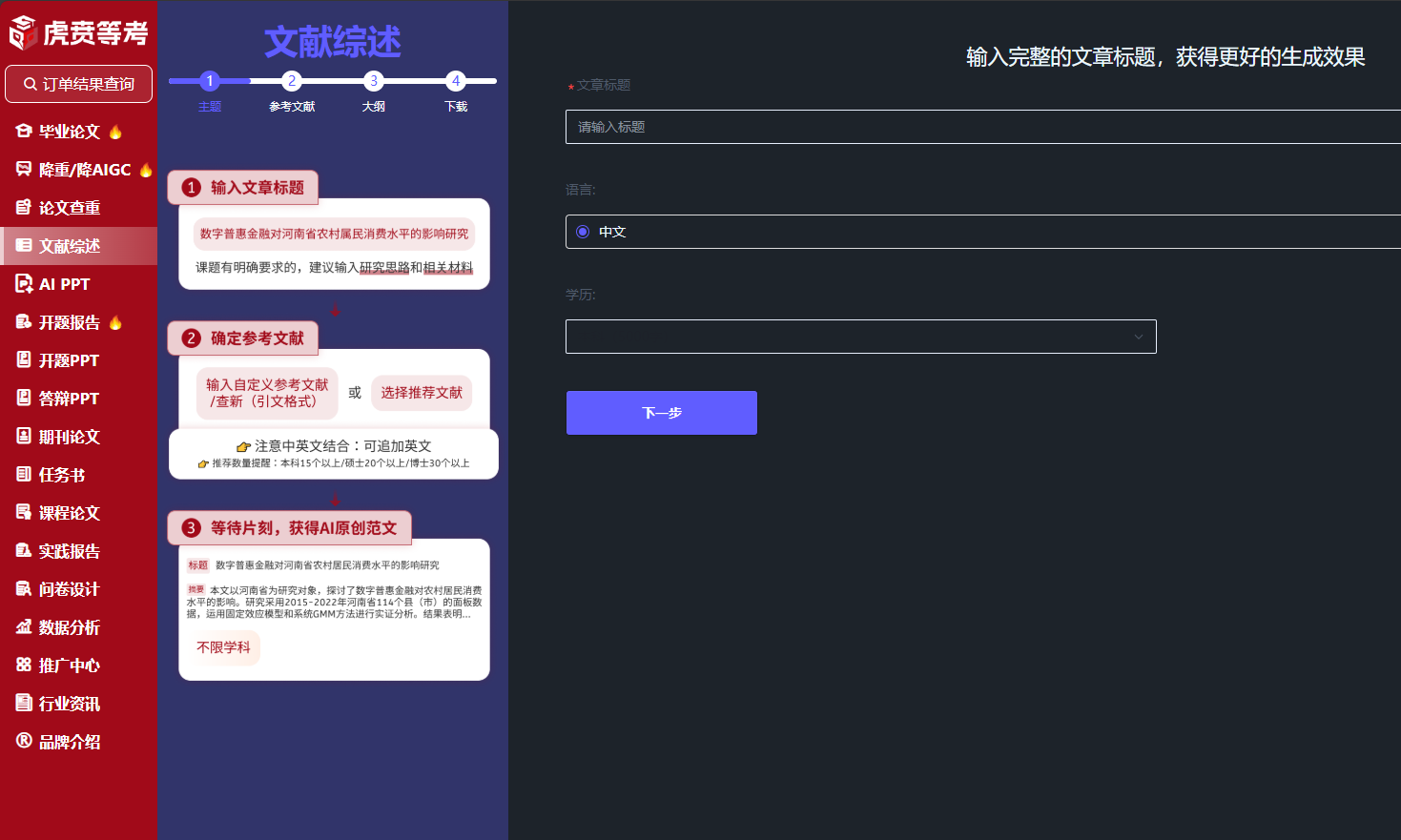Click the 数据分析 chart icon
The height and width of the screenshot is (840, 1401).
(24, 626)
